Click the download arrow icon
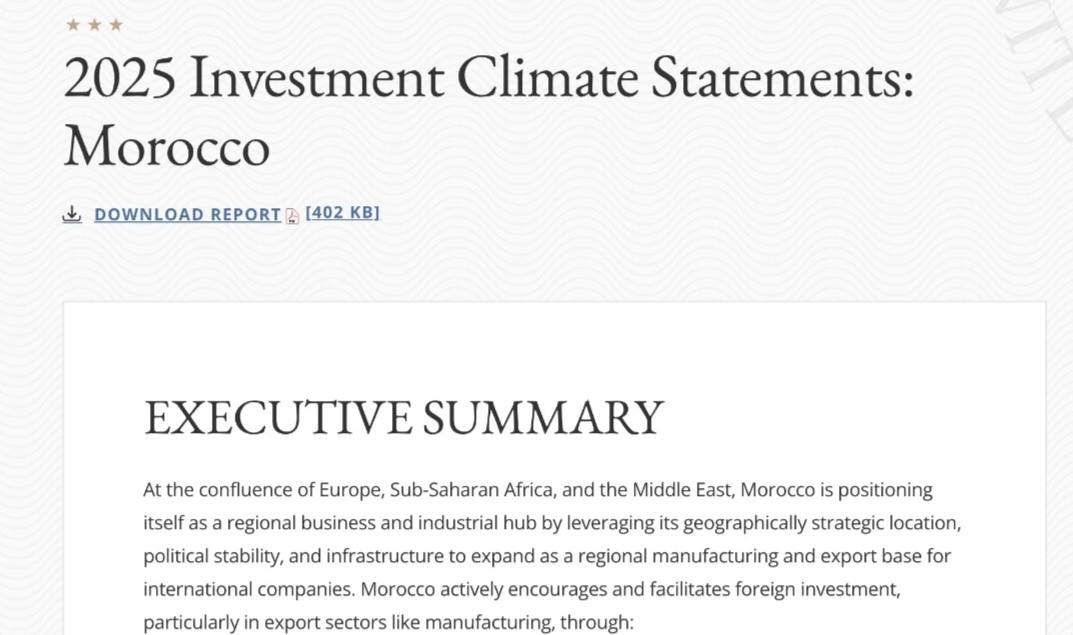 [x=72, y=214]
